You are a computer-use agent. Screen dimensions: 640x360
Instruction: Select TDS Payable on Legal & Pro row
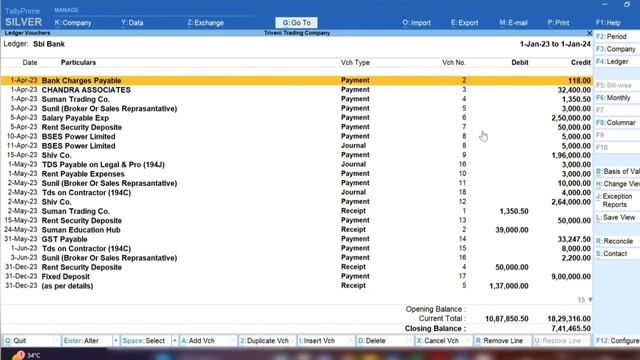(x=296, y=164)
